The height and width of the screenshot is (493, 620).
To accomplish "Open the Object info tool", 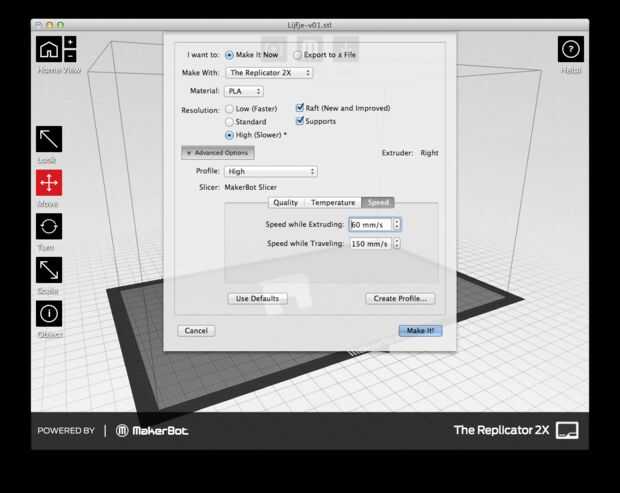I will click(x=49, y=314).
